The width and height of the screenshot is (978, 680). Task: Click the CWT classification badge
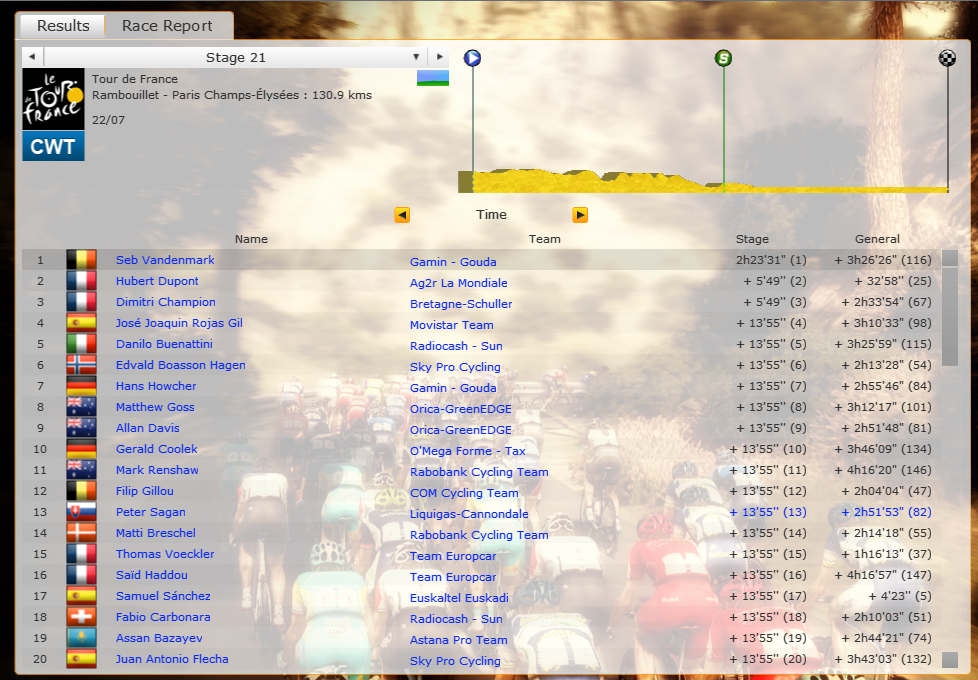click(x=53, y=147)
